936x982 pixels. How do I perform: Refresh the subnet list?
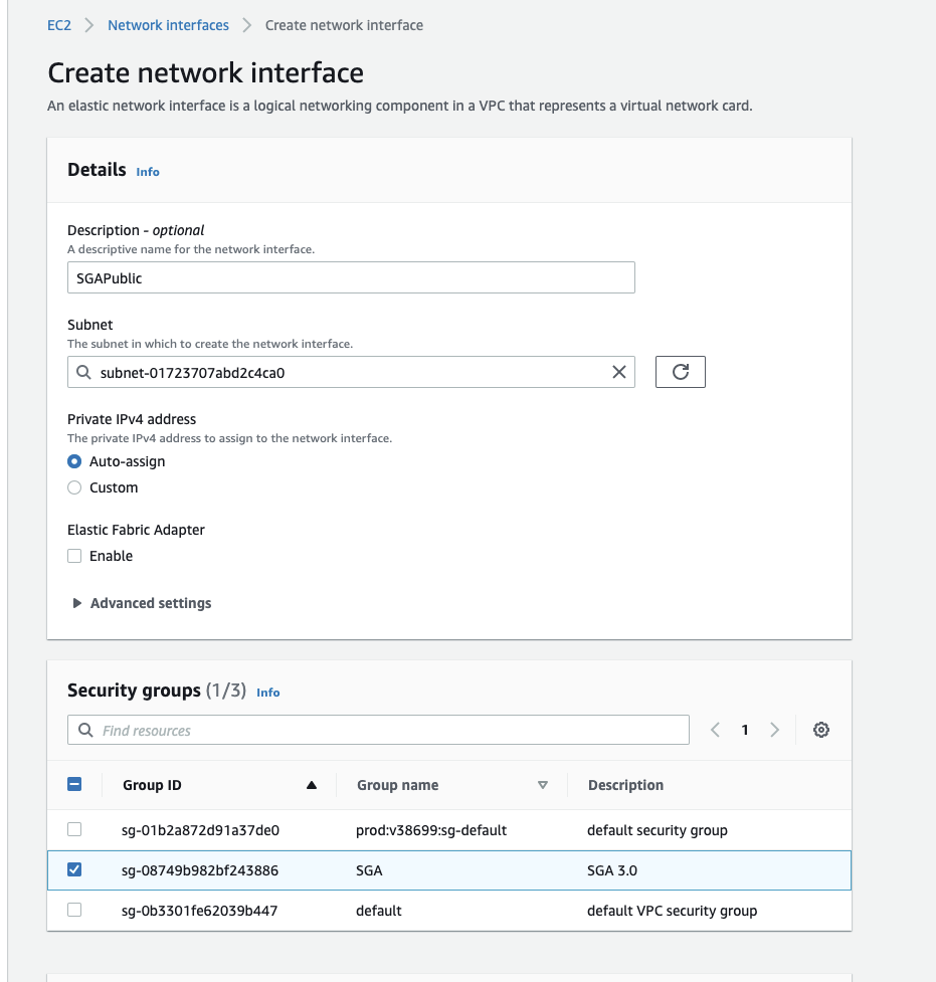coord(680,371)
